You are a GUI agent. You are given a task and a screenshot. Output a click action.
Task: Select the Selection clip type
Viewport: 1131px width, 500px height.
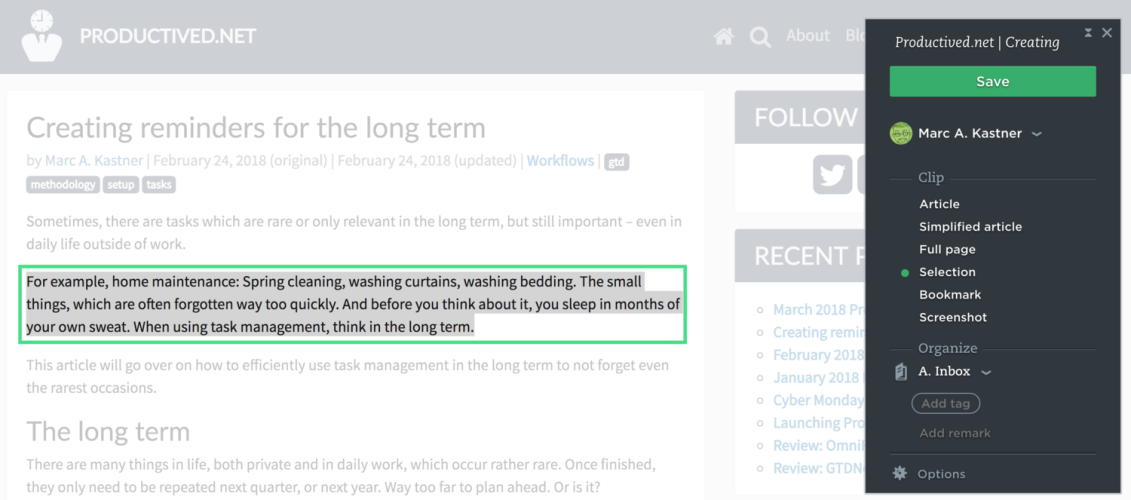click(x=947, y=272)
